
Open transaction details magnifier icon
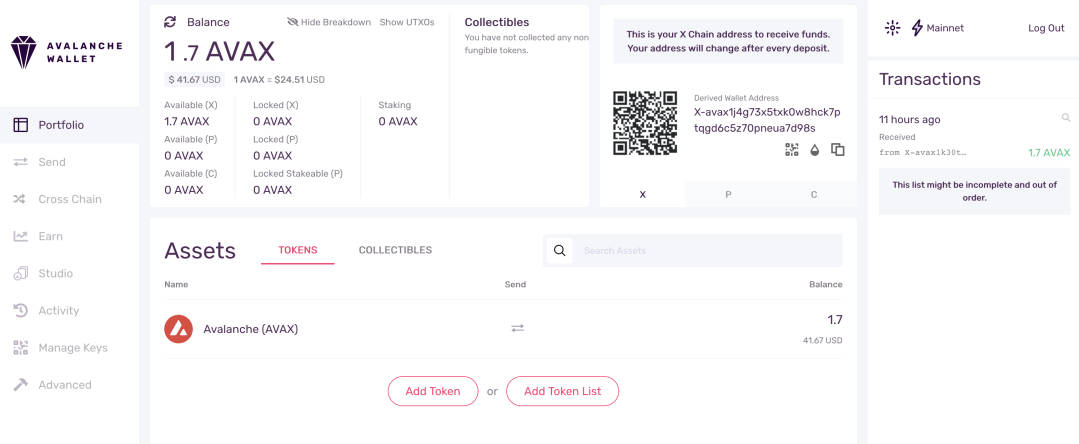pyautogui.click(x=1066, y=118)
